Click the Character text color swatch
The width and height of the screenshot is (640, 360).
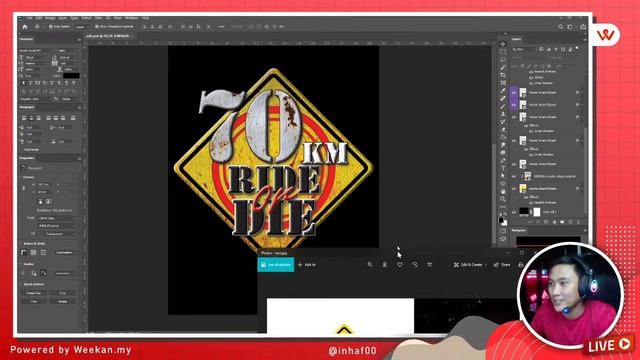coord(71,76)
